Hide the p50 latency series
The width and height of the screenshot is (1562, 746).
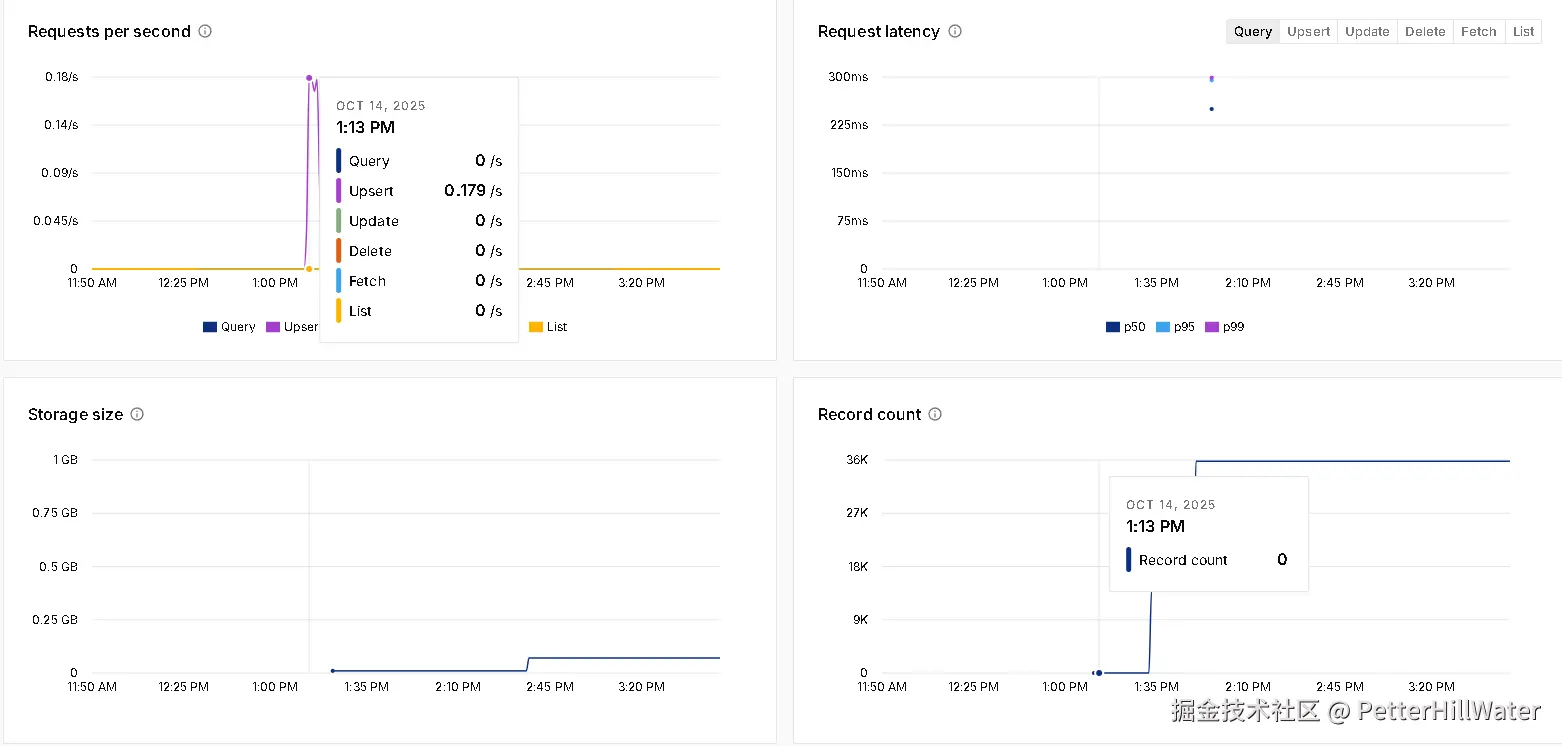pos(1126,327)
